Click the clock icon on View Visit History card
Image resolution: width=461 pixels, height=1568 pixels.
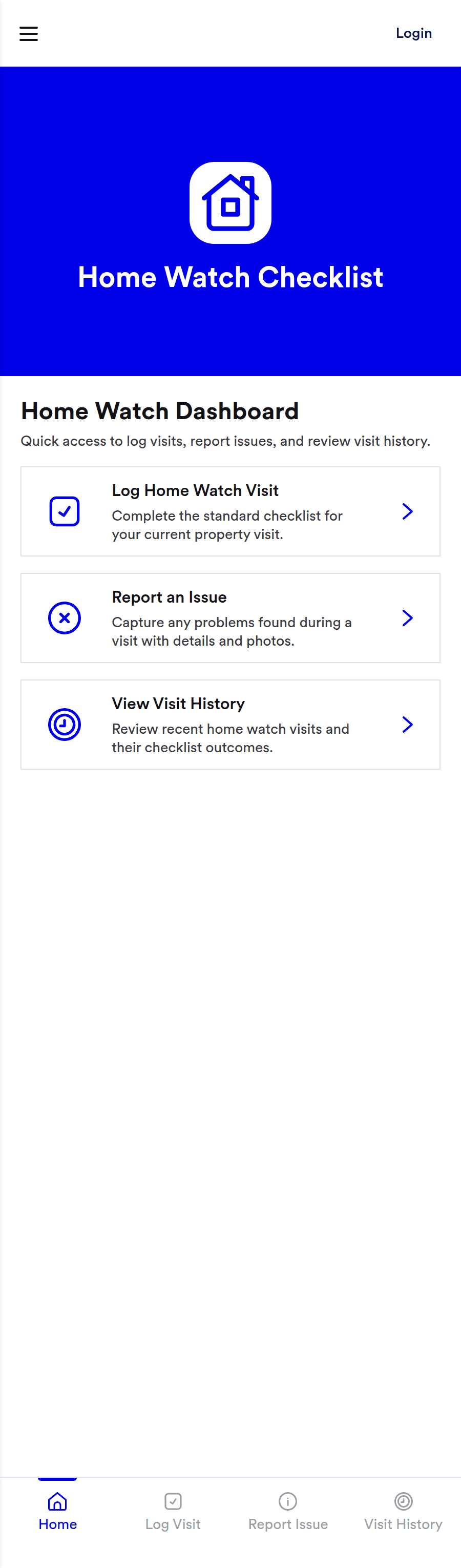click(65, 725)
